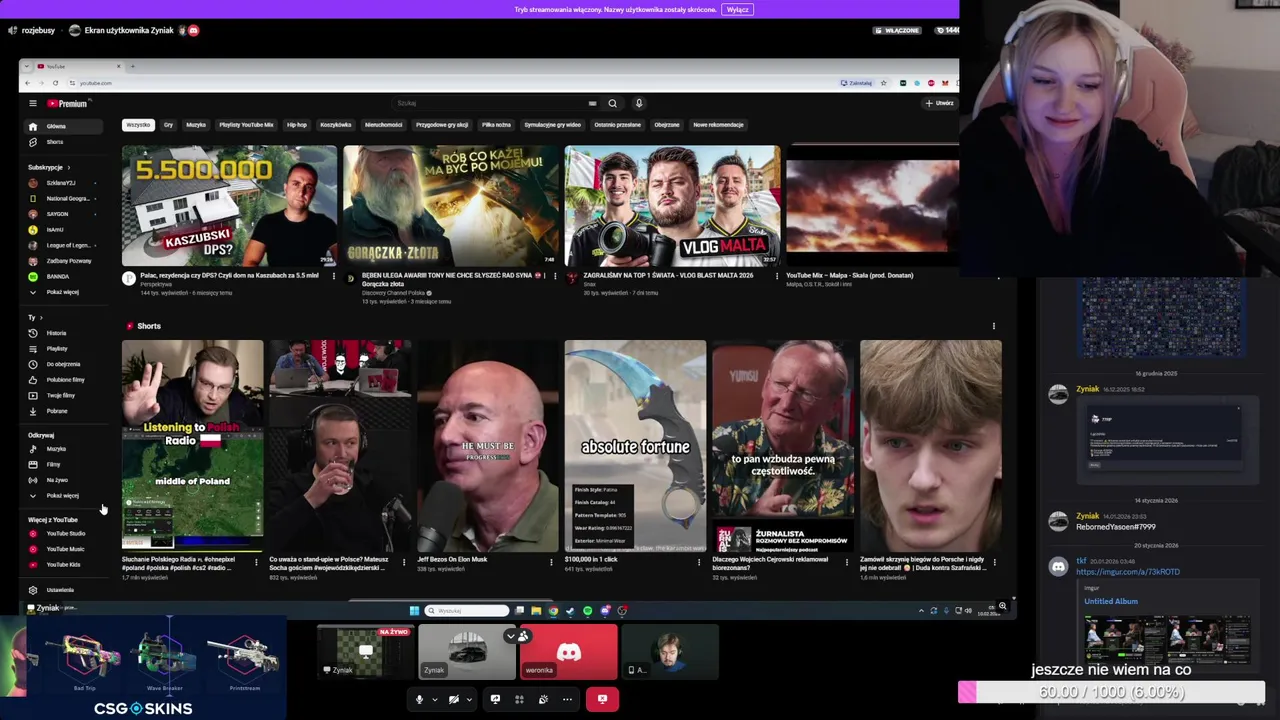Image resolution: width=1280 pixels, height=720 pixels.
Task: Open the Ty section chevron
Action: point(41,317)
